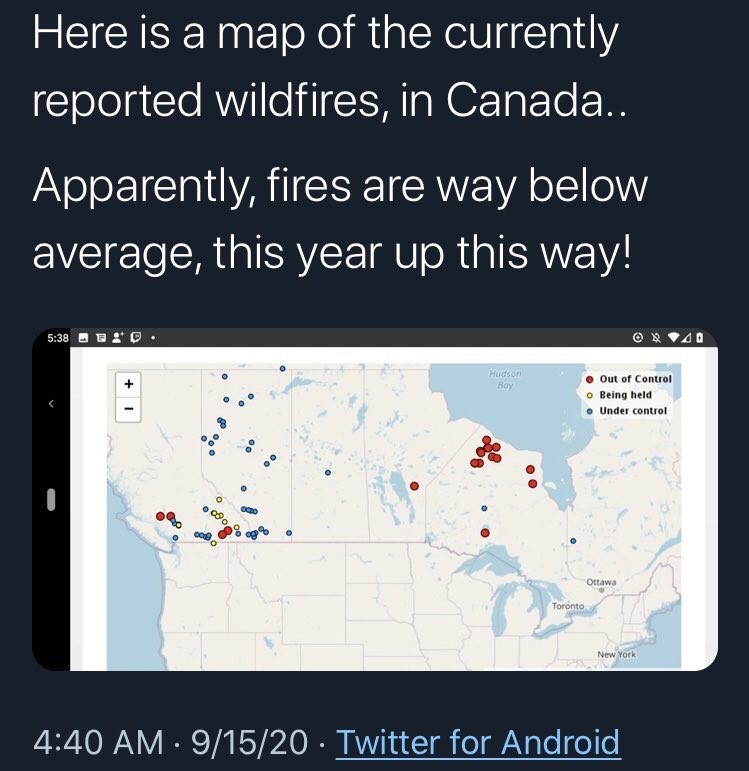This screenshot has width=749, height=771.
Task: Select the Under control legend entry
Action: click(627, 411)
